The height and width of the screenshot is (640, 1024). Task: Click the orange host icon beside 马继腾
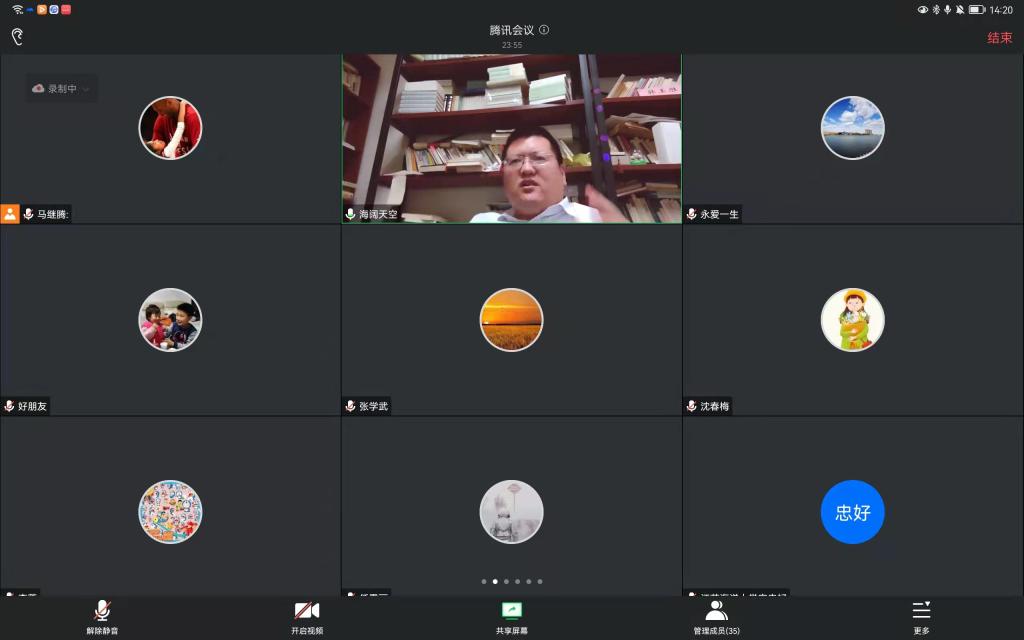(10, 214)
